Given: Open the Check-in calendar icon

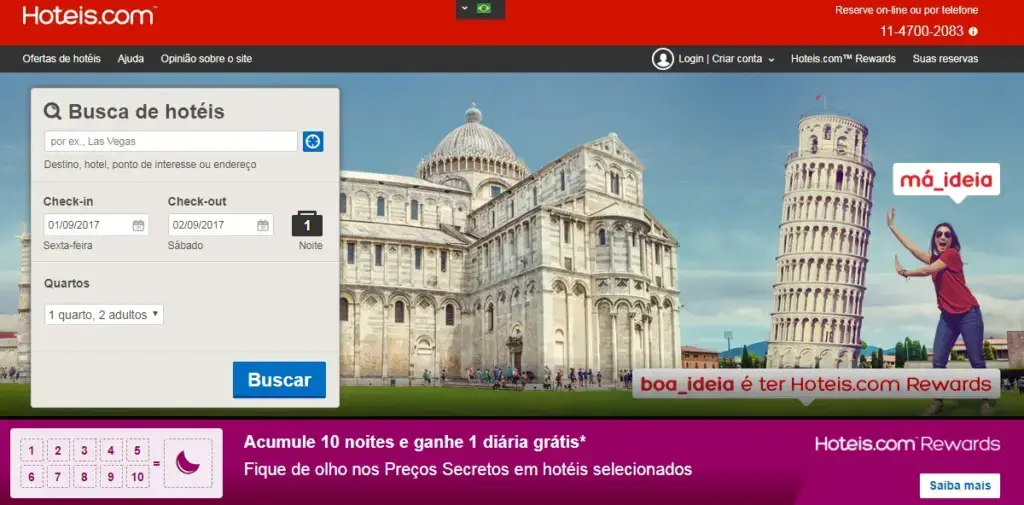Looking at the screenshot, I should (x=138, y=225).
